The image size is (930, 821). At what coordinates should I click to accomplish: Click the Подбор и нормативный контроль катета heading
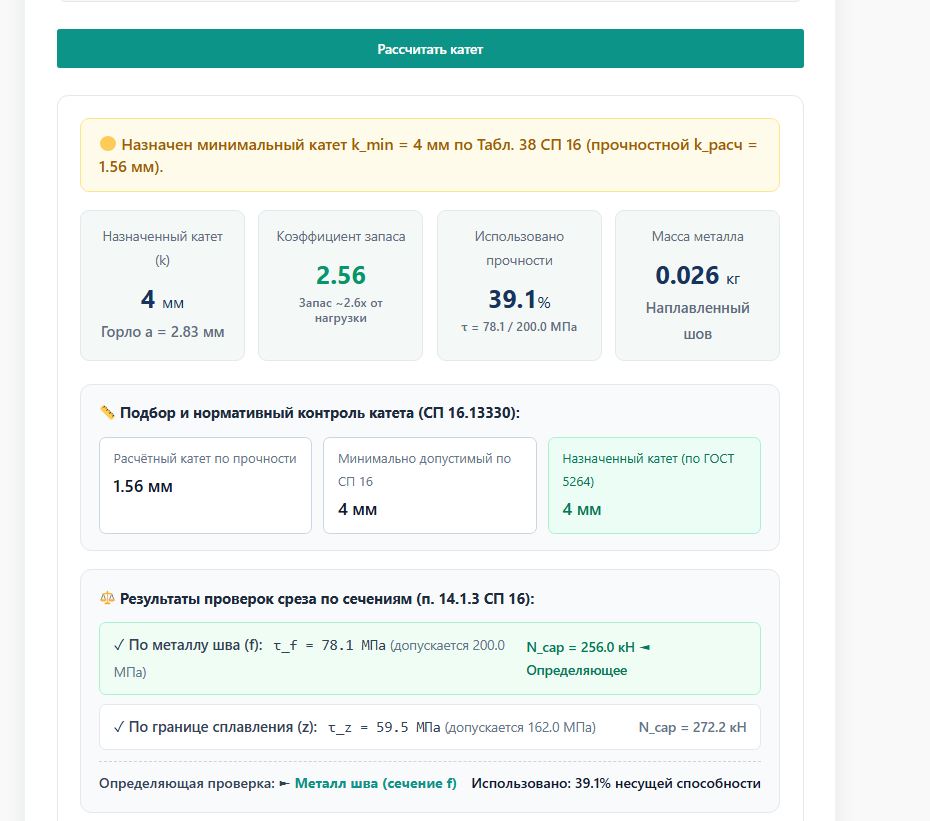(320, 412)
